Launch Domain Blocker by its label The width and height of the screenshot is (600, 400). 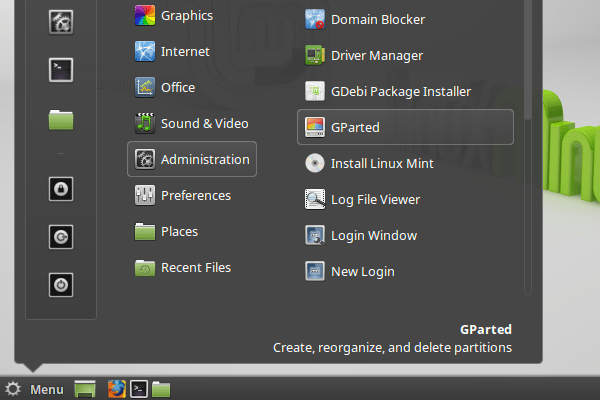378,20
